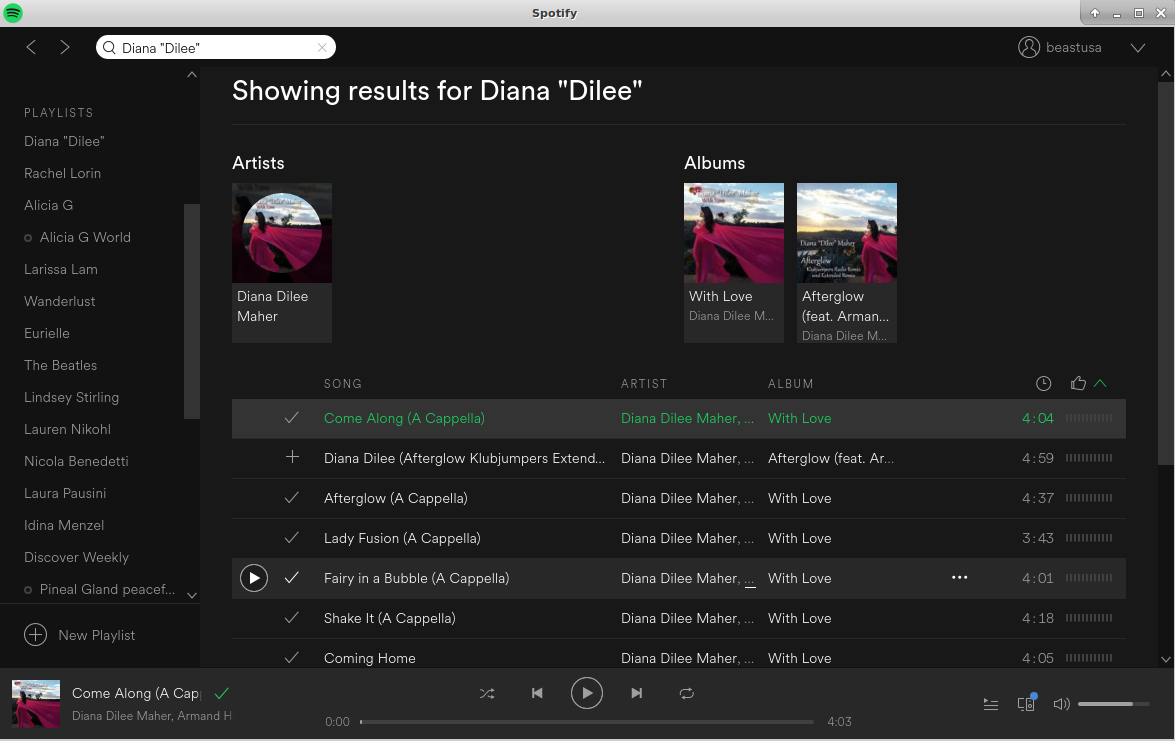Screen dimensions: 1175x741
Task: Skip to the next track
Action: pyautogui.click(x=636, y=693)
